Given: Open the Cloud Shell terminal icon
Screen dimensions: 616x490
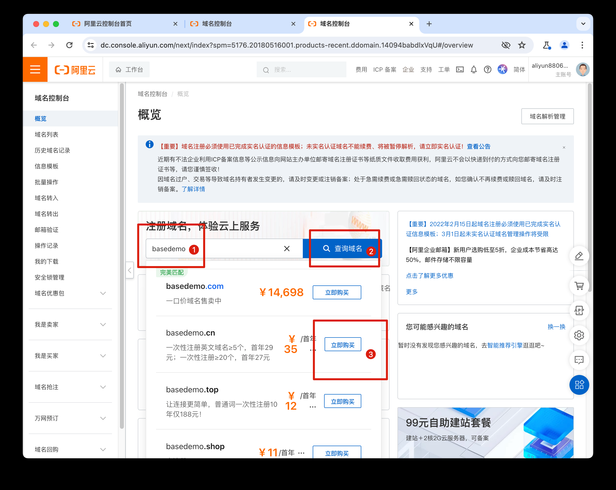Looking at the screenshot, I should (460, 70).
